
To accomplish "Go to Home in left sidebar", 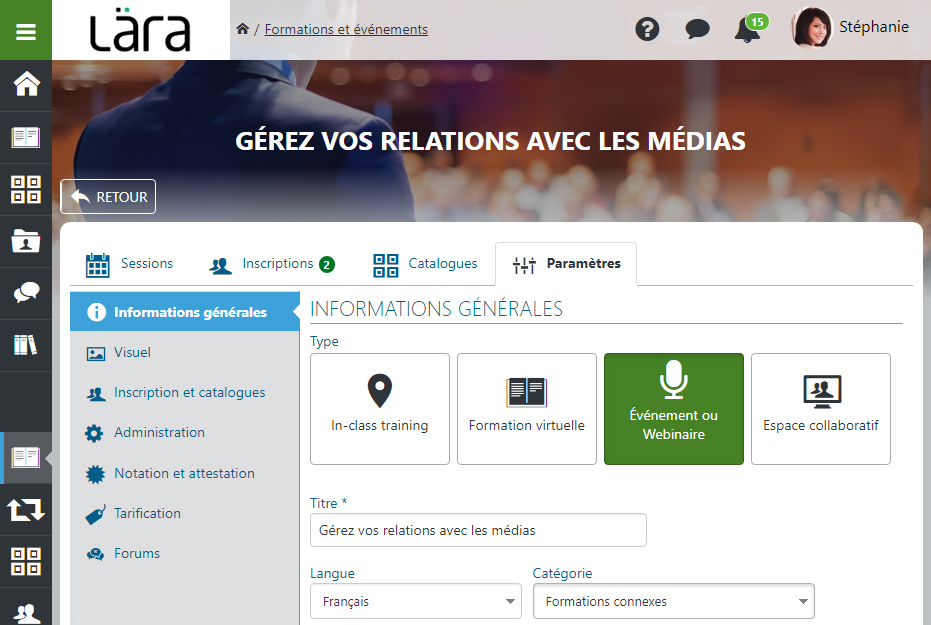I will pyautogui.click(x=26, y=84).
